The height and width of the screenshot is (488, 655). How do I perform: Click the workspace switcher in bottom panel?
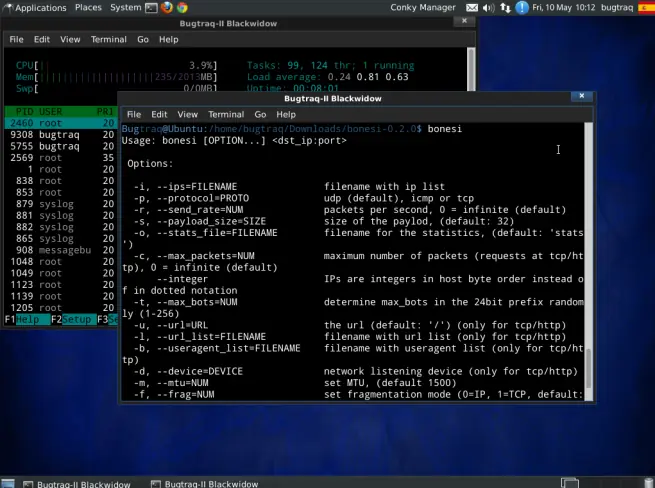coord(569,483)
